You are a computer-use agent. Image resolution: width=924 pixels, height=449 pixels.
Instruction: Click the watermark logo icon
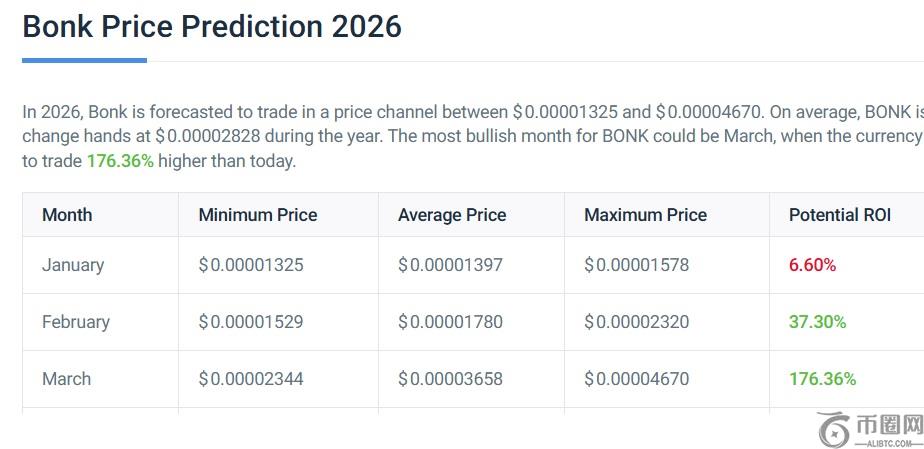pyautogui.click(x=834, y=429)
